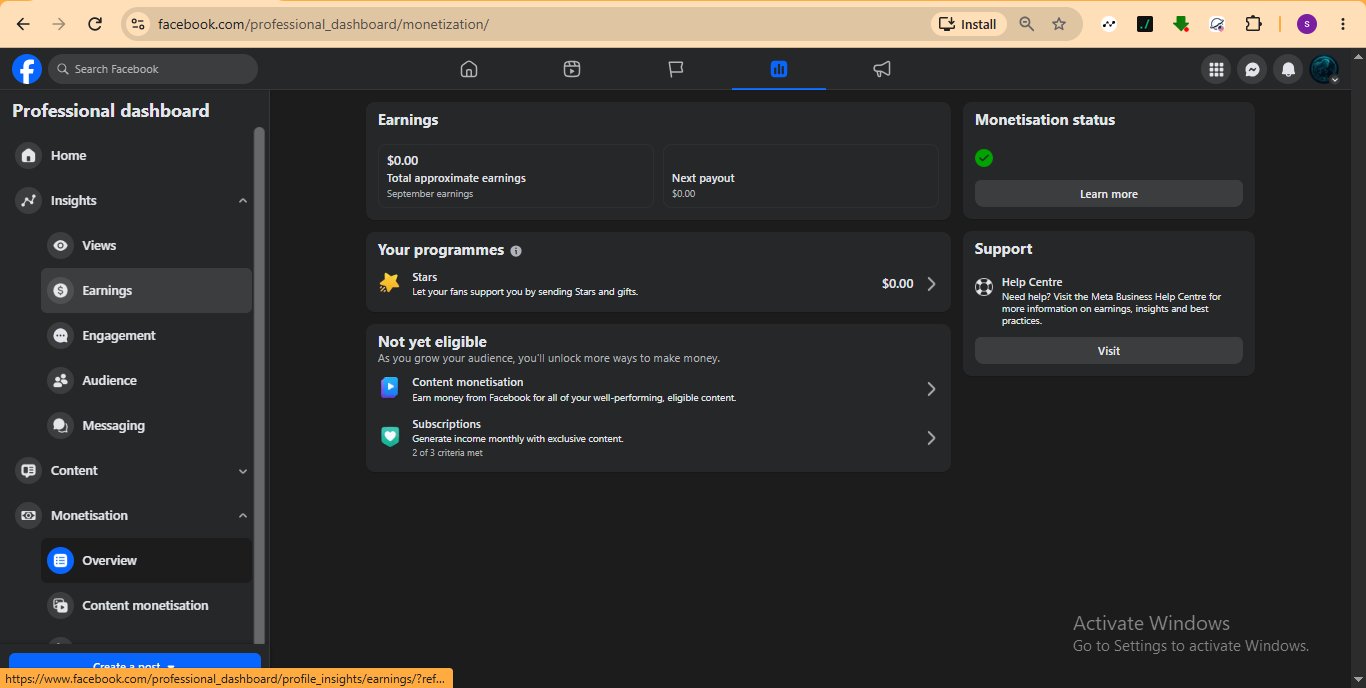Open the Ad Centre megaphone icon

[882, 69]
